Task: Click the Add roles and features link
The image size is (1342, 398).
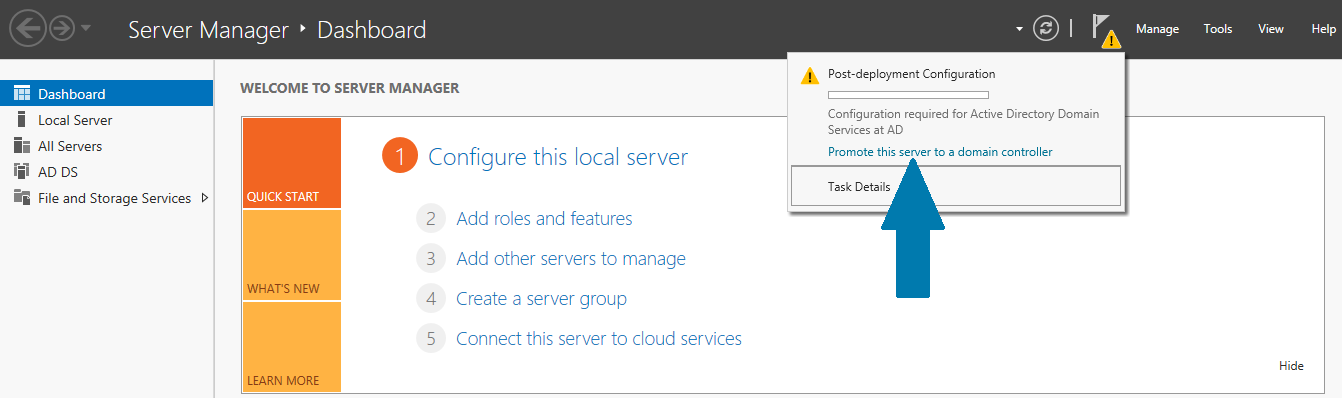Action: click(544, 218)
